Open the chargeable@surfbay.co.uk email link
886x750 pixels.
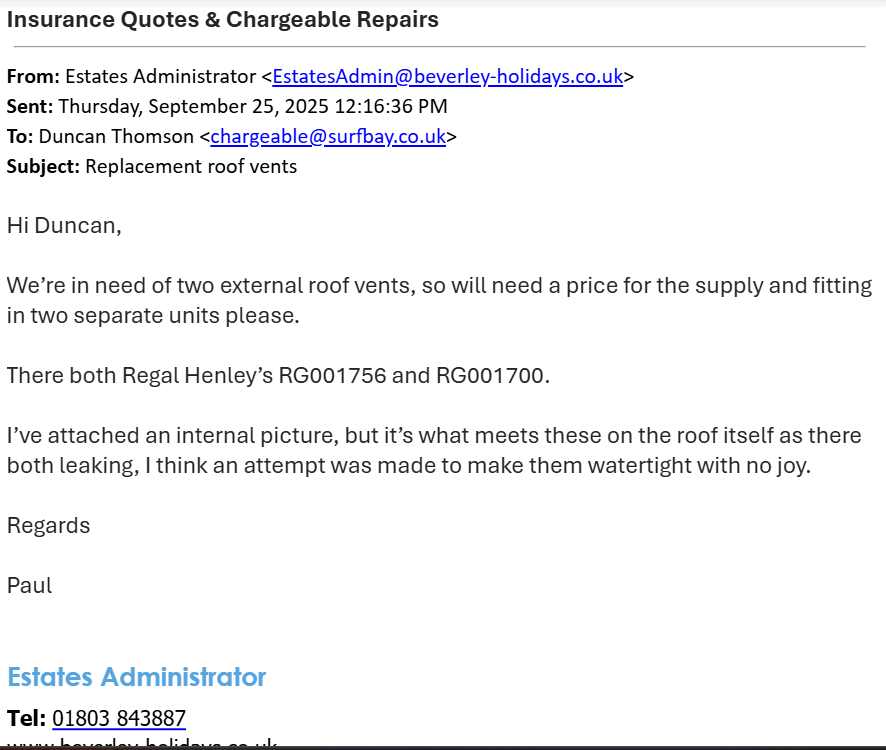[x=328, y=137]
